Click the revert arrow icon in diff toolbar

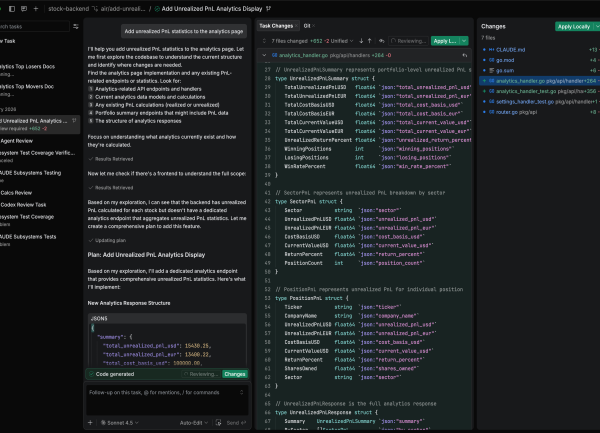382,41
